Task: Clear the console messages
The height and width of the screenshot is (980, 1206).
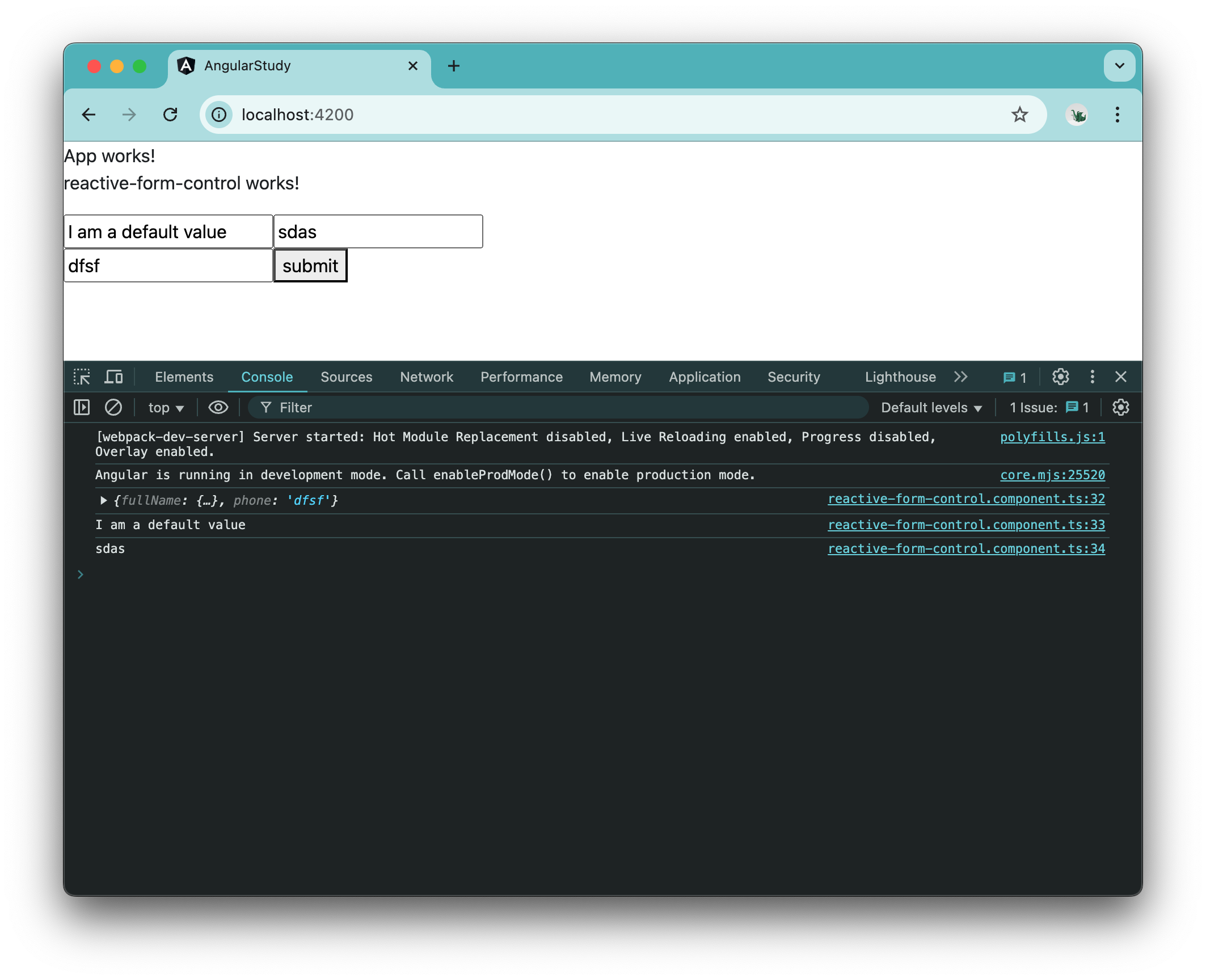Action: click(x=113, y=407)
